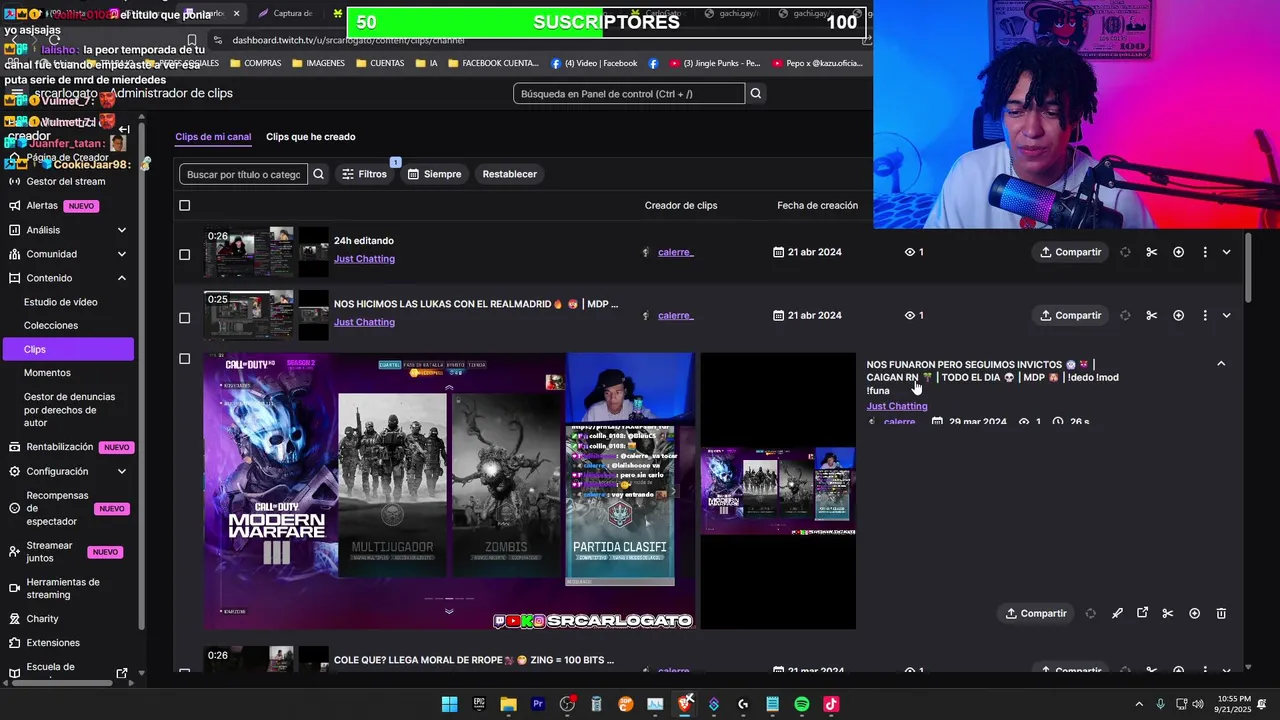Click the volume icon in system tray

1200,704
